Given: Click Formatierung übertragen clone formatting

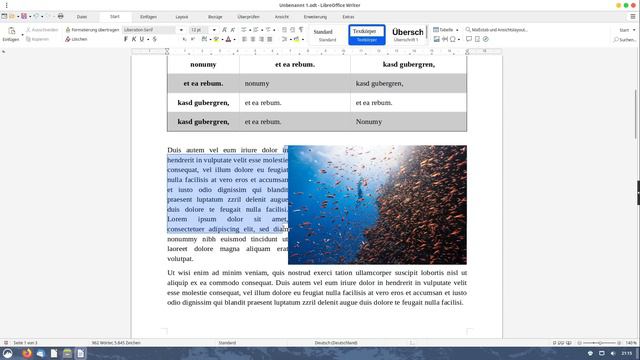Looking at the screenshot, I should pos(92,30).
